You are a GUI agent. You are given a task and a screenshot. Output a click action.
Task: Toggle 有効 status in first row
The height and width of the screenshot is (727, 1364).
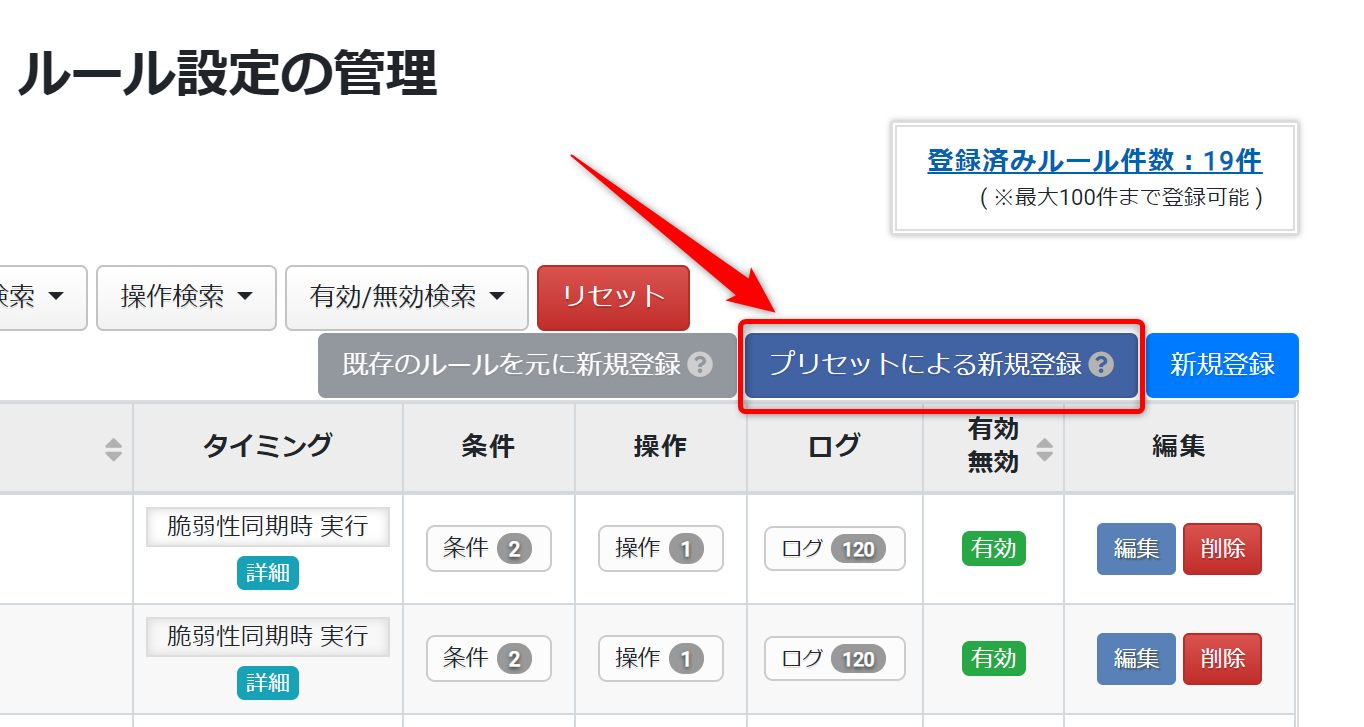[994, 548]
